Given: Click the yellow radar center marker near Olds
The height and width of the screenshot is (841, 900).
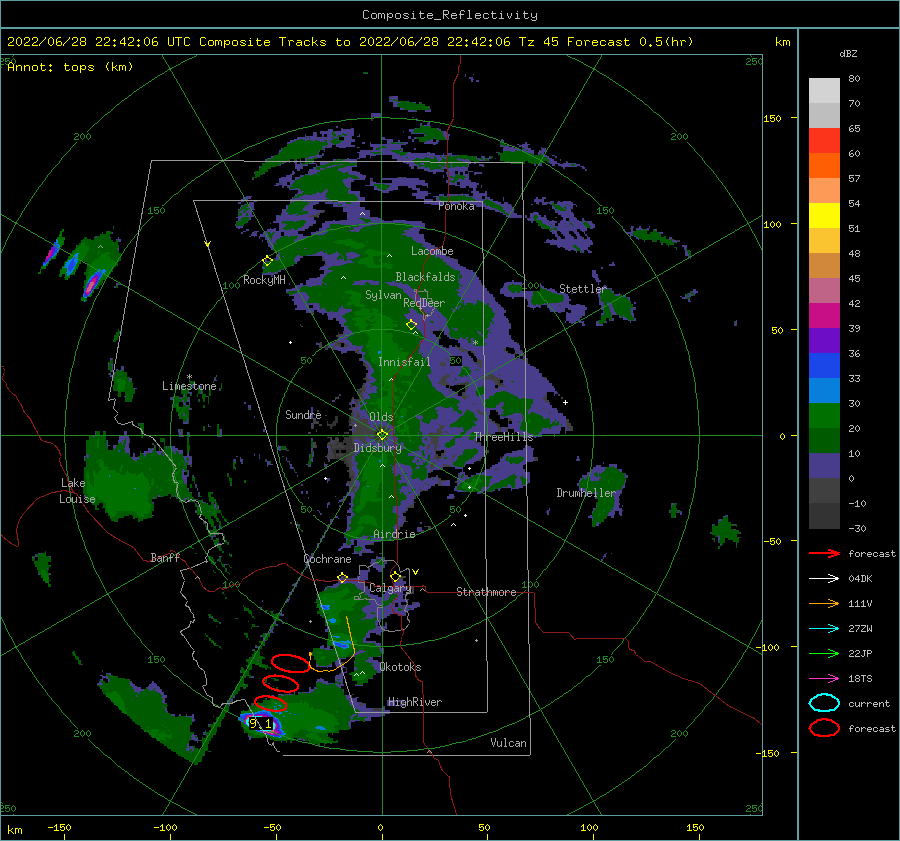Looking at the screenshot, I should tap(382, 435).
